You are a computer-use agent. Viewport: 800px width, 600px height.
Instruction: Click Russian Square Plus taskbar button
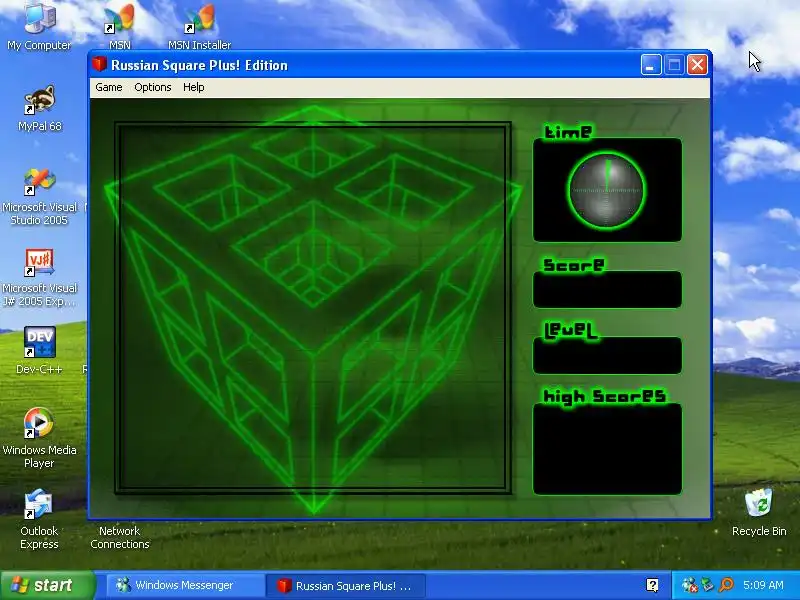point(345,585)
